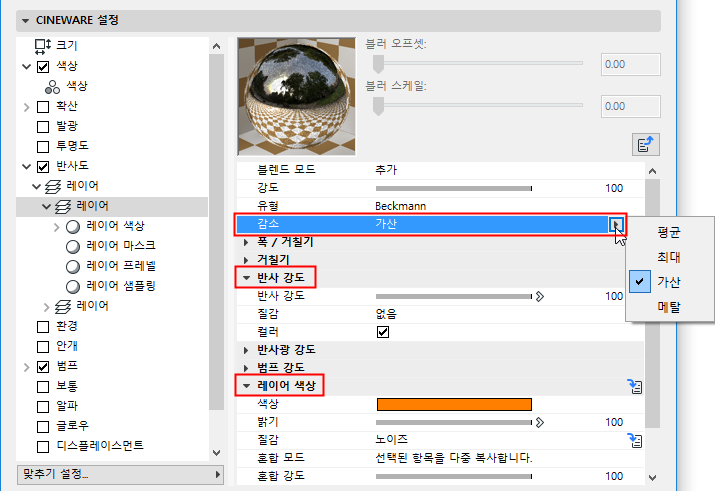The height and width of the screenshot is (491, 715).
Task: Choose 평균 from the popup menu
Action: 669,233
